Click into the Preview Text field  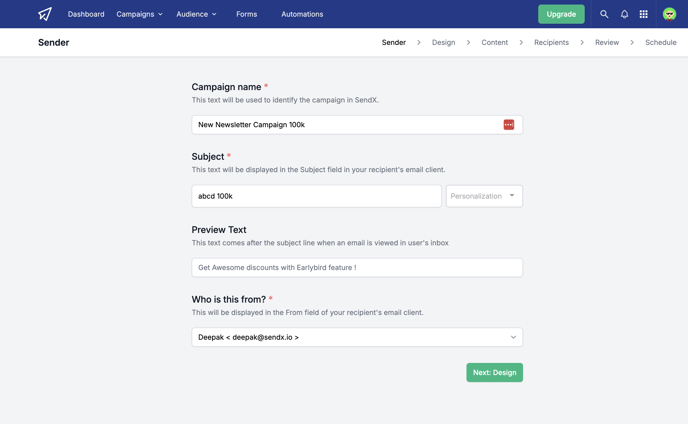357,267
